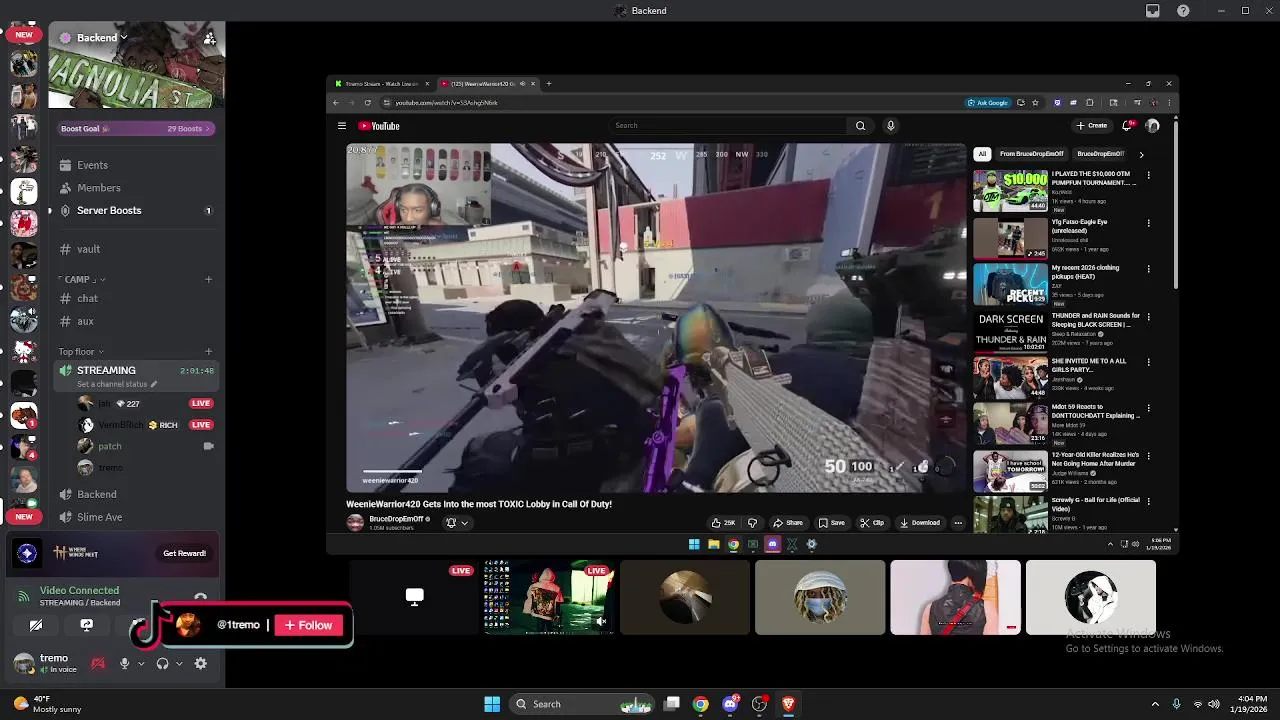Add channel to Top floor category
Viewport: 1280px width, 720px height.
pos(208,352)
